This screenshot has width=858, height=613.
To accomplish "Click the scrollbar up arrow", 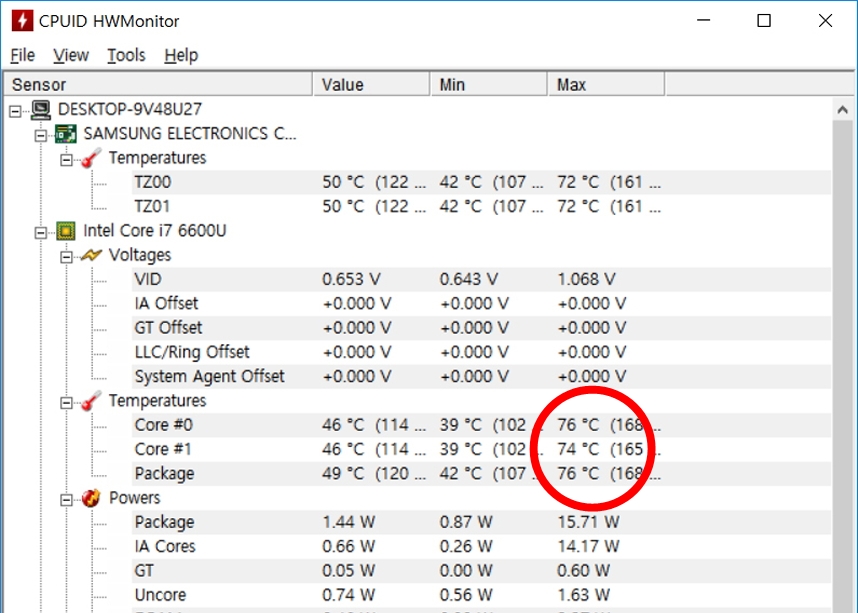I will click(843, 110).
